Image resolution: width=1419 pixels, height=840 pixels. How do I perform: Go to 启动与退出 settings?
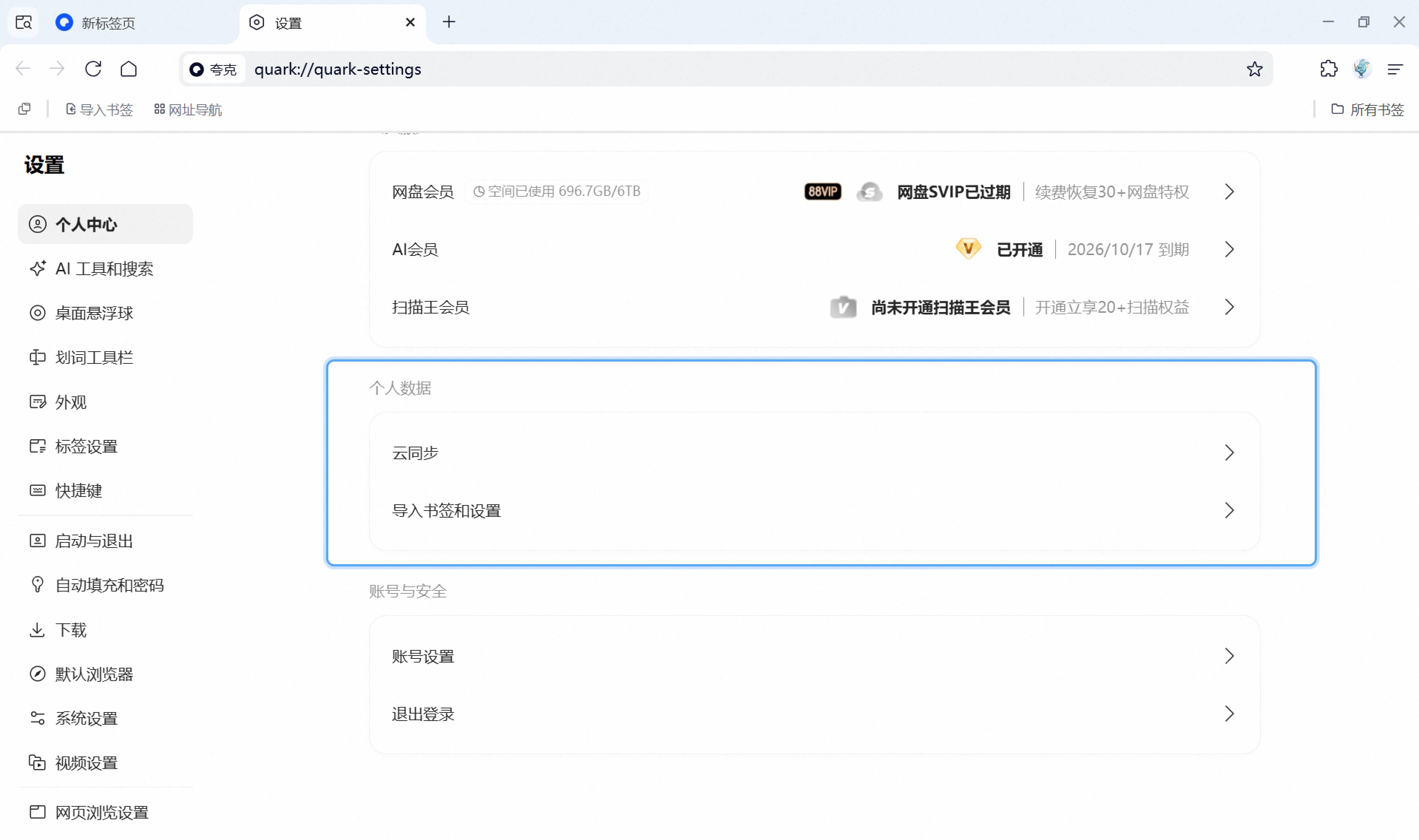pyautogui.click(x=105, y=541)
